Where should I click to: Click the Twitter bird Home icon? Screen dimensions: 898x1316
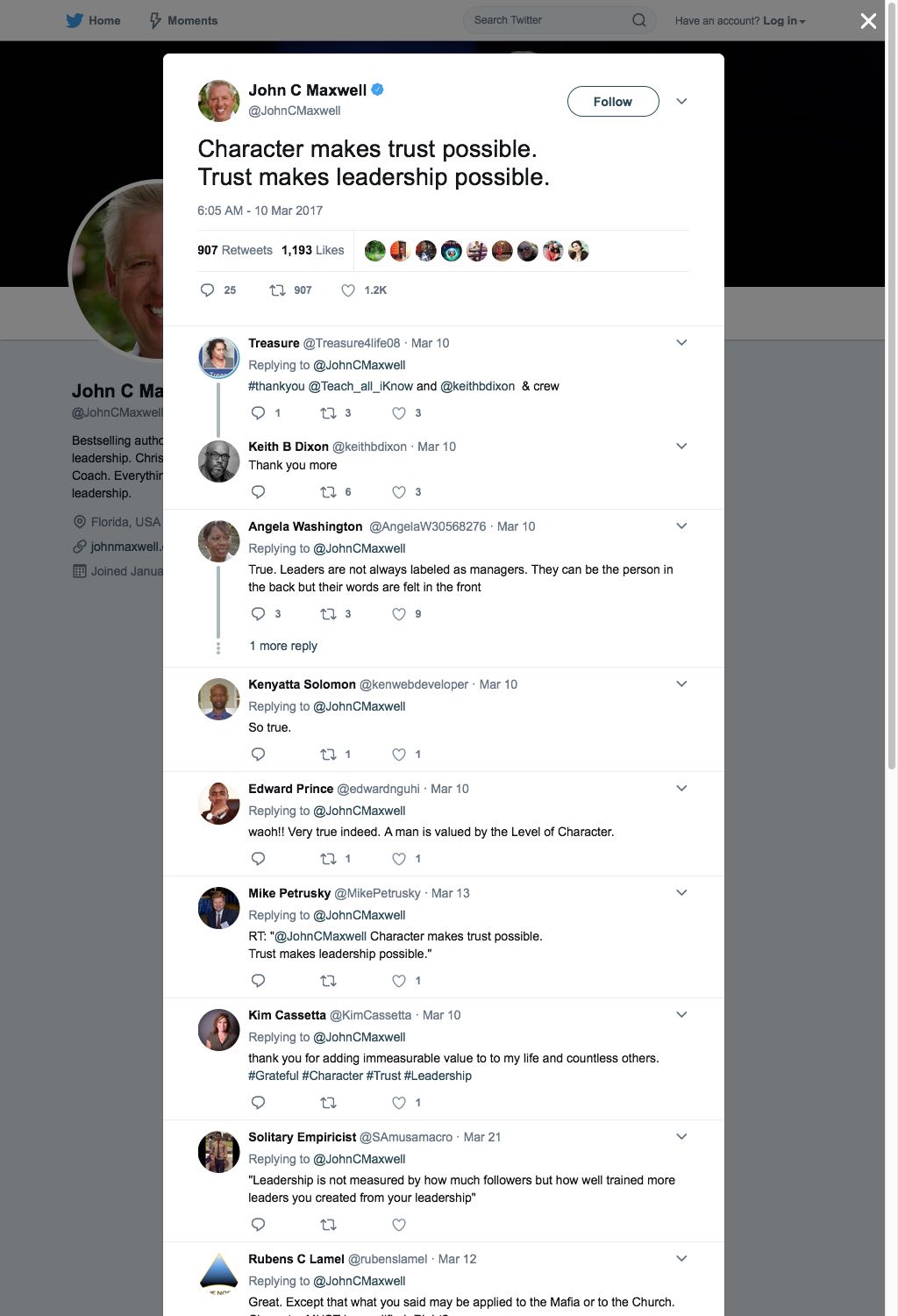click(x=75, y=20)
